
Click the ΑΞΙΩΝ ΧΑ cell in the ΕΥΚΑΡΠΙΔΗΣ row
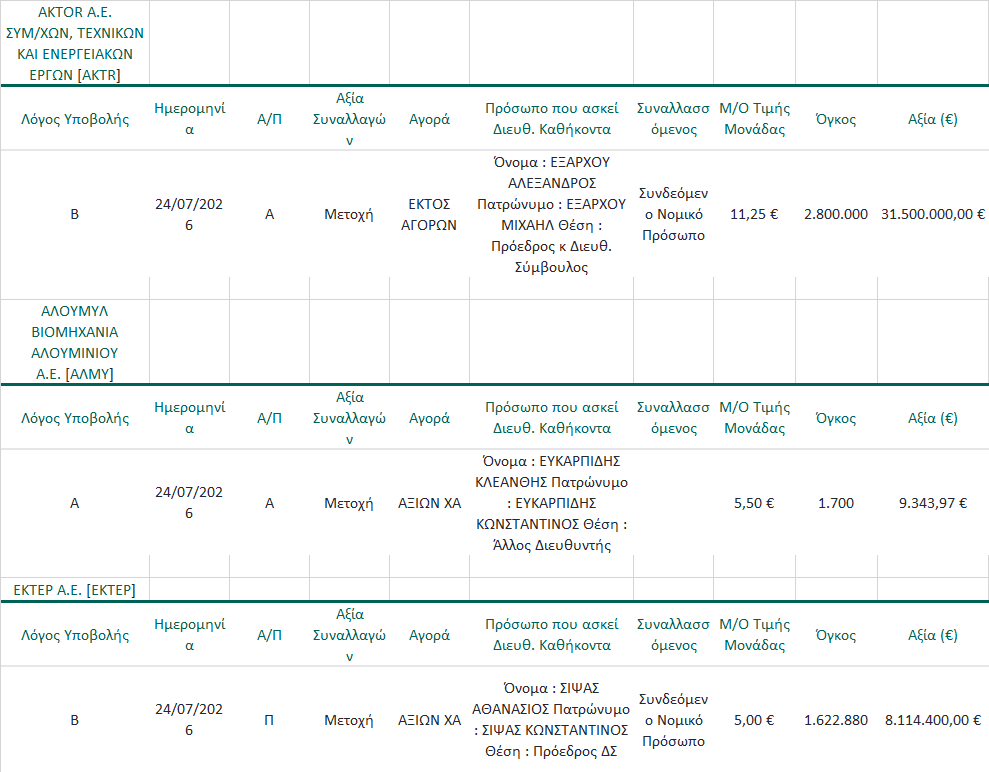point(429,503)
